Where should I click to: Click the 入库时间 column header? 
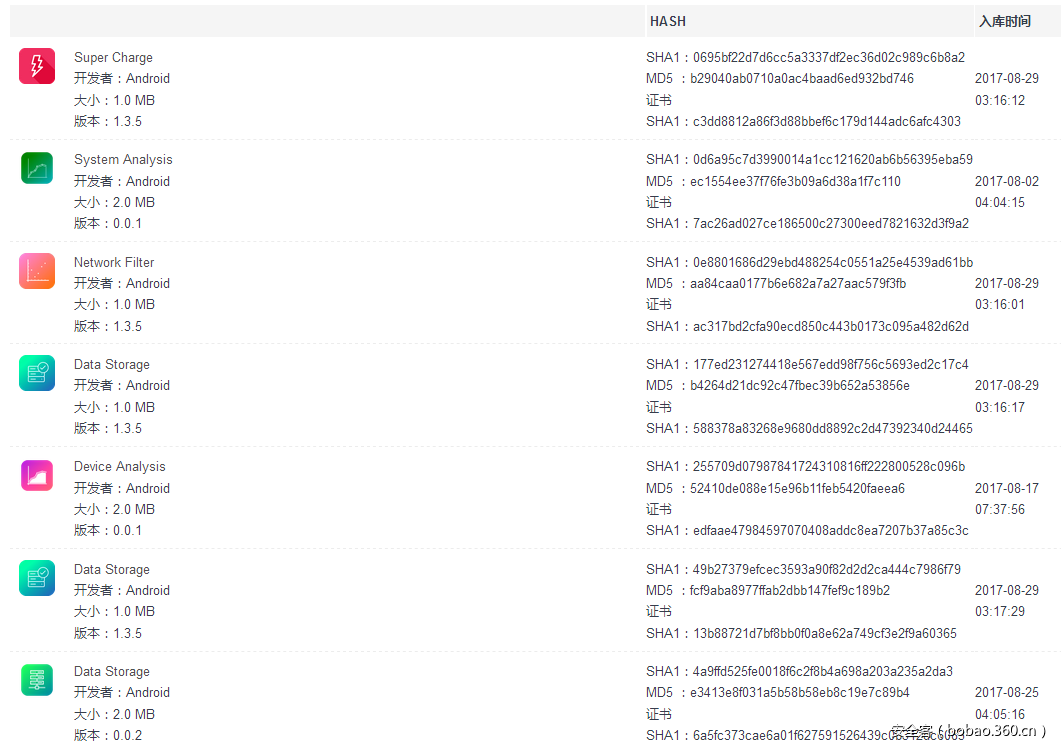tap(1004, 21)
